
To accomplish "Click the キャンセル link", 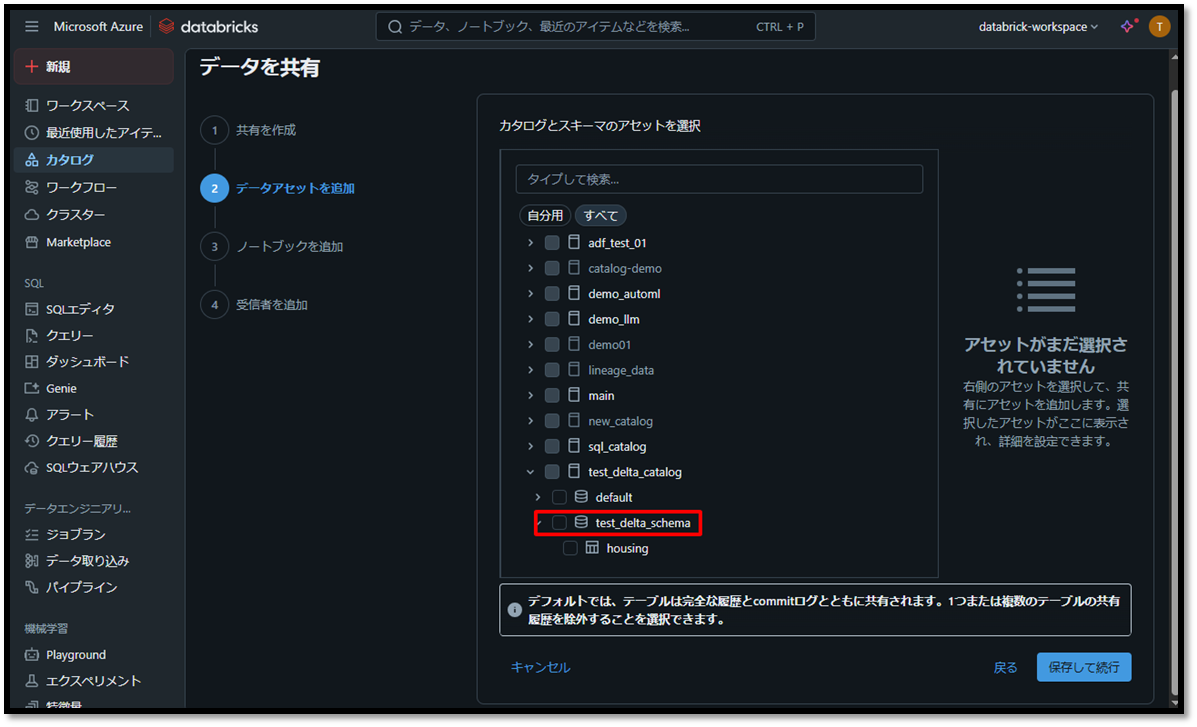I will [540, 667].
